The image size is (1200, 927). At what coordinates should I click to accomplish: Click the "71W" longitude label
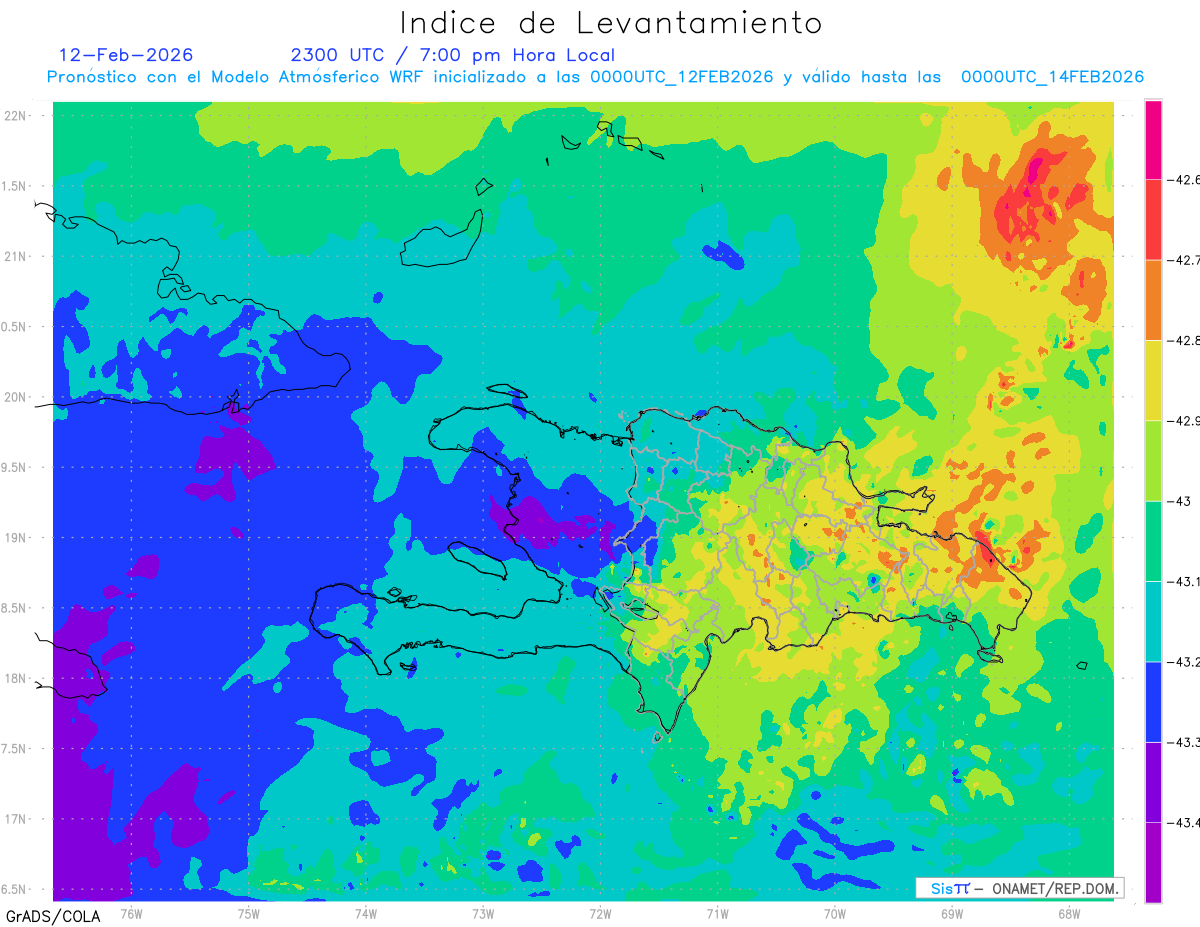(x=717, y=913)
